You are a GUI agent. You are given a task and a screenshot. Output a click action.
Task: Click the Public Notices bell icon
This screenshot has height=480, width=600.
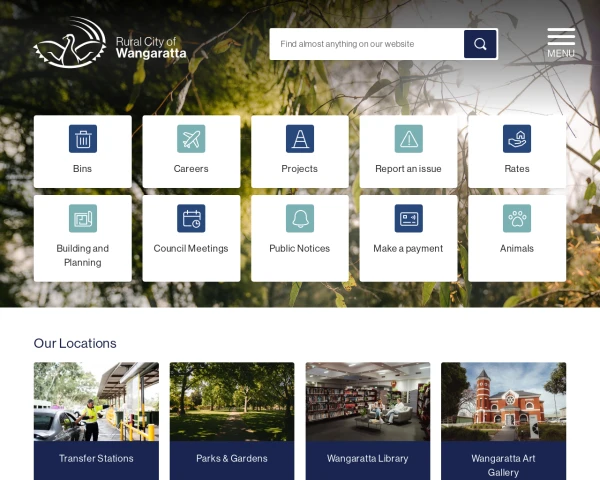[300, 218]
